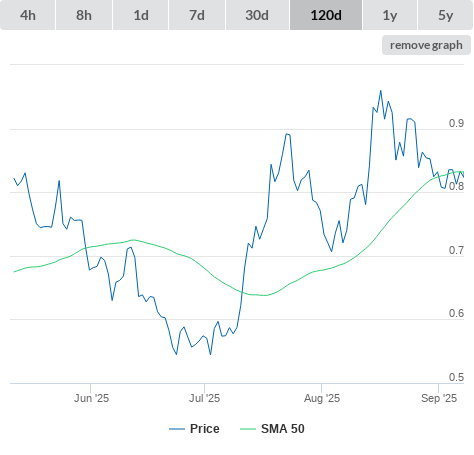This screenshot has width=474, height=455.
Task: Click the 0.7 price axis label
Action: (x=456, y=250)
